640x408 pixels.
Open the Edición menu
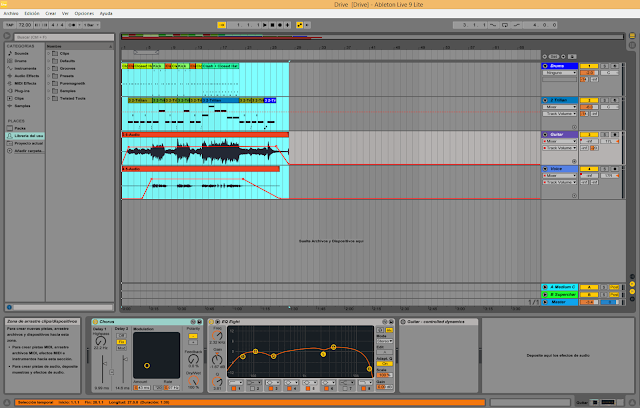pyautogui.click(x=32, y=13)
